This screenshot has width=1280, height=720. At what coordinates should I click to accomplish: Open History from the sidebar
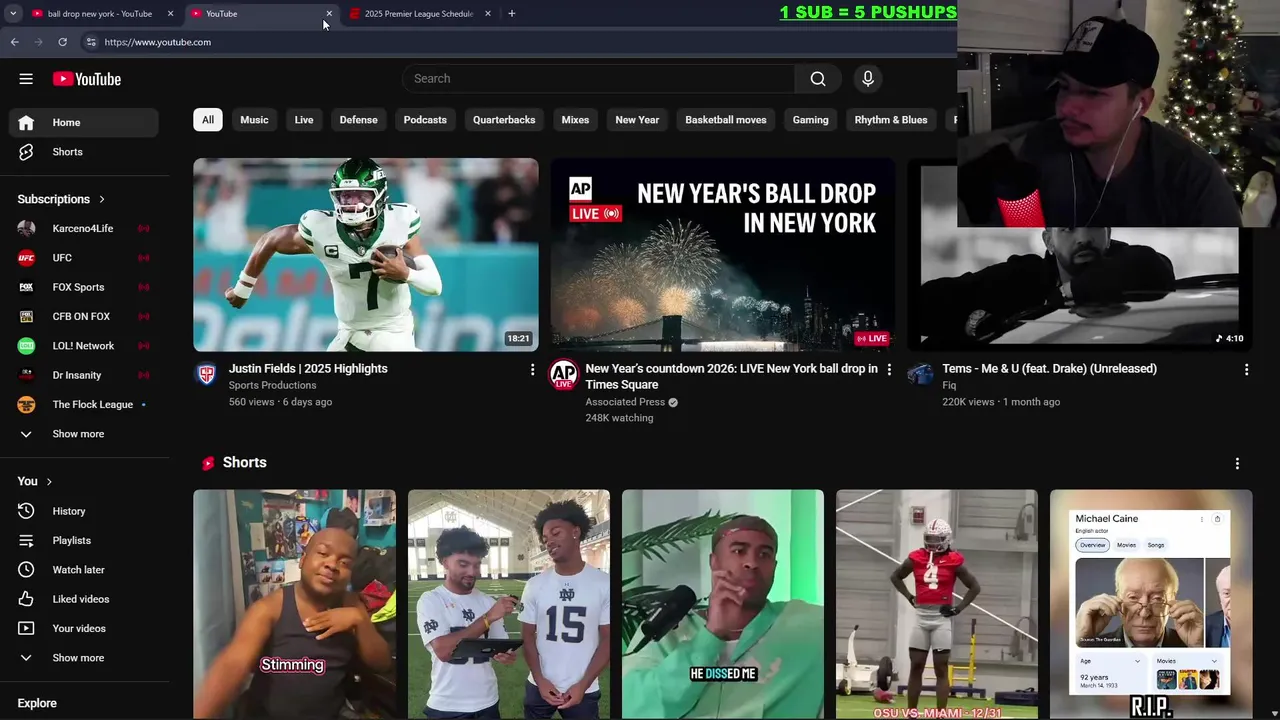(x=84, y=511)
